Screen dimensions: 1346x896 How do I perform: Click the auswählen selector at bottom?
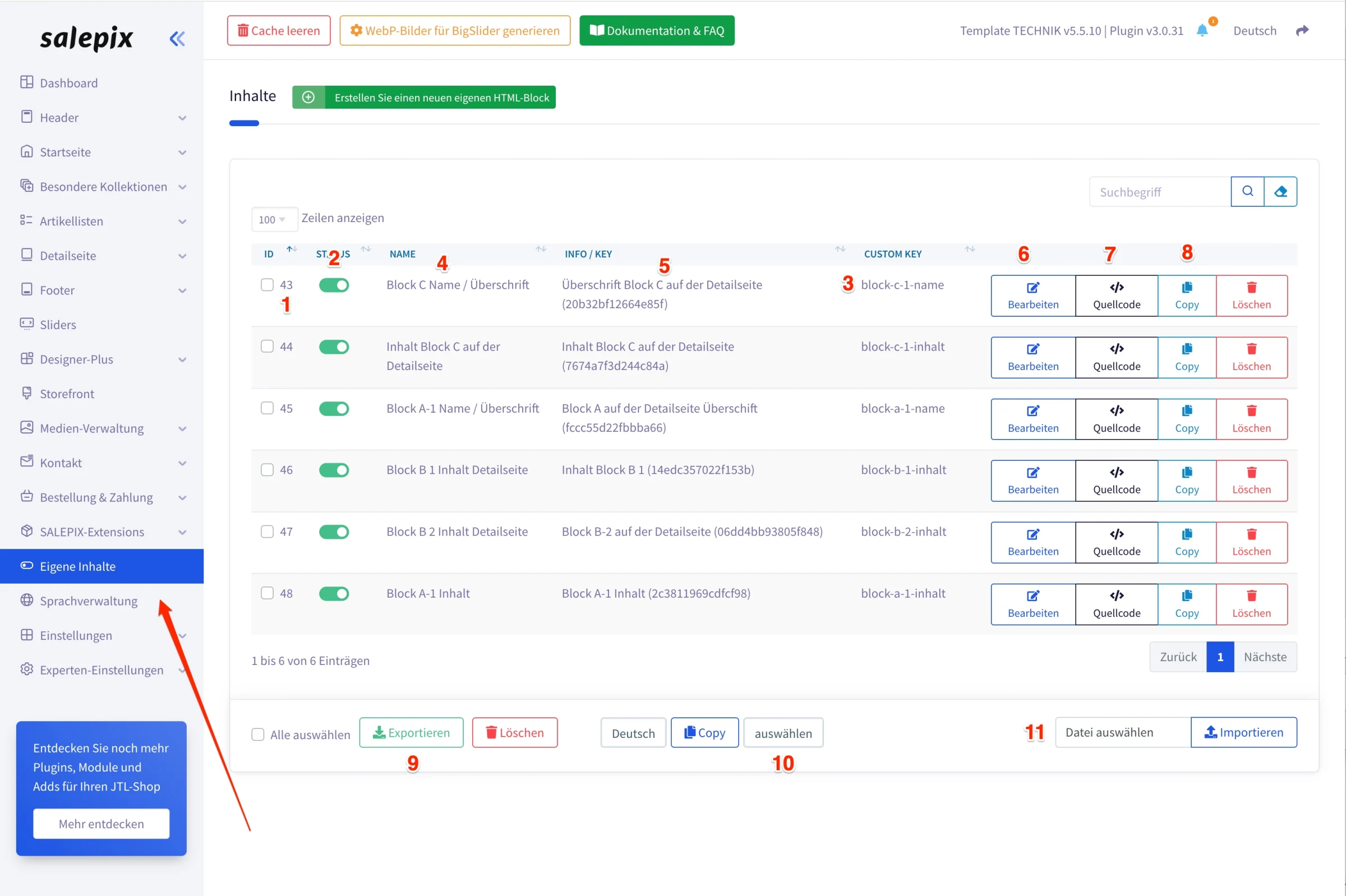pos(783,733)
